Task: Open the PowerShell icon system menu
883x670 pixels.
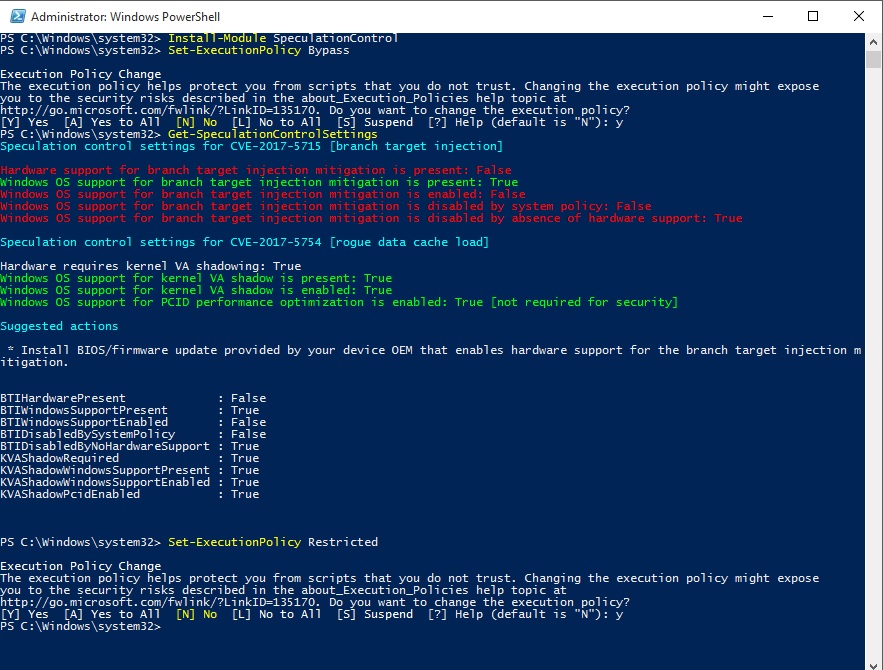Action: click(17, 16)
